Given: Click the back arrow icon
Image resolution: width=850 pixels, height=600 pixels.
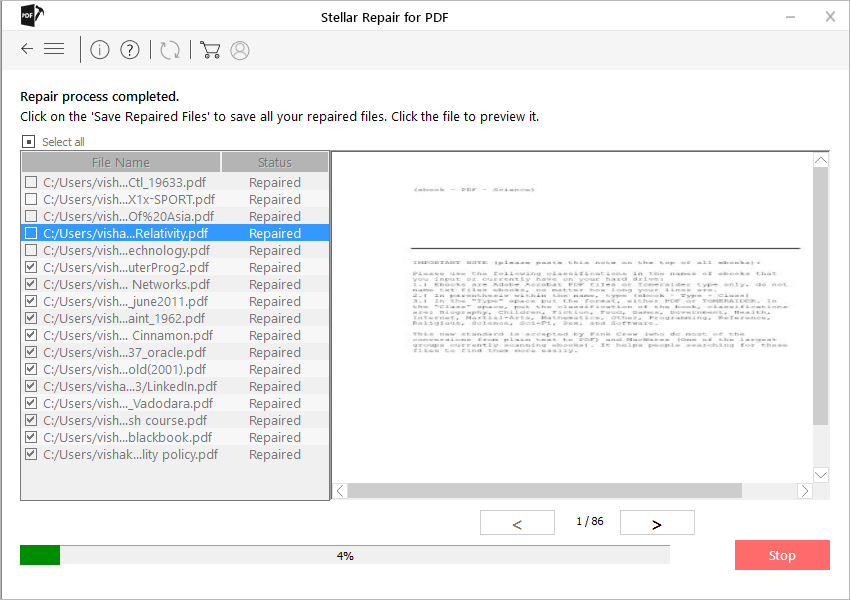Looking at the screenshot, I should [x=27, y=49].
